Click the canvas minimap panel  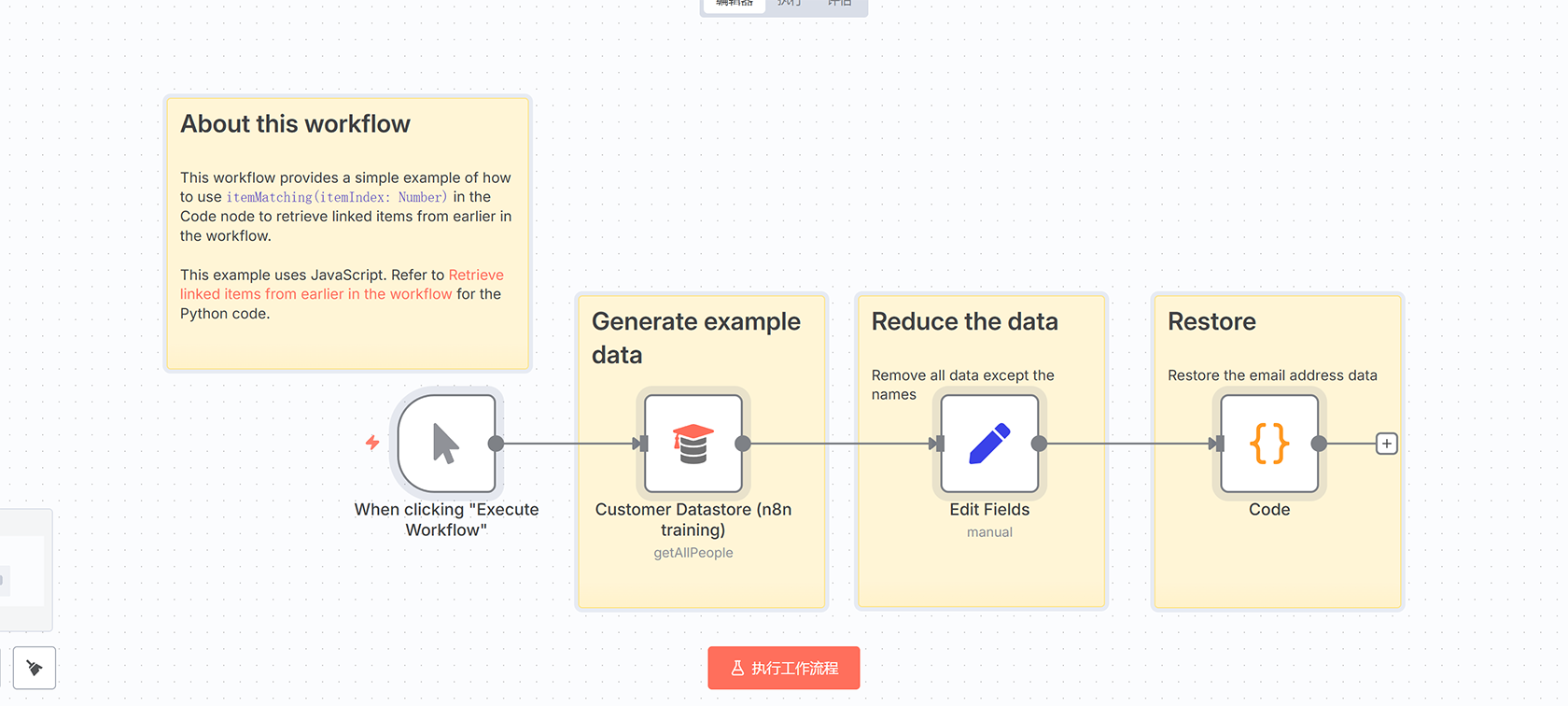coord(23,570)
